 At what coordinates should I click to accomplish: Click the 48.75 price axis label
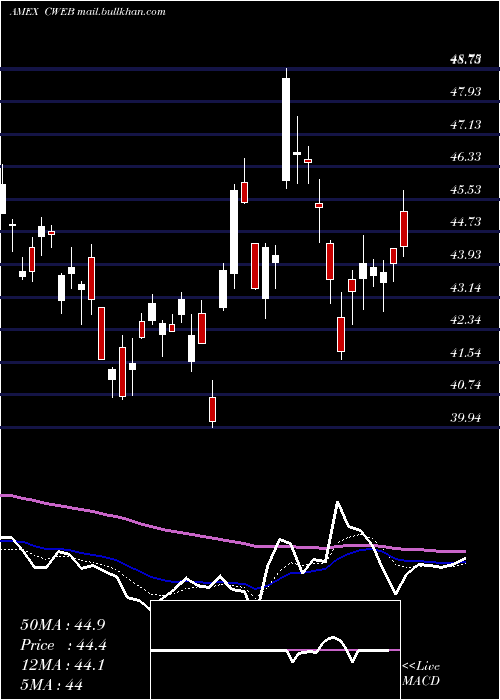point(466,59)
